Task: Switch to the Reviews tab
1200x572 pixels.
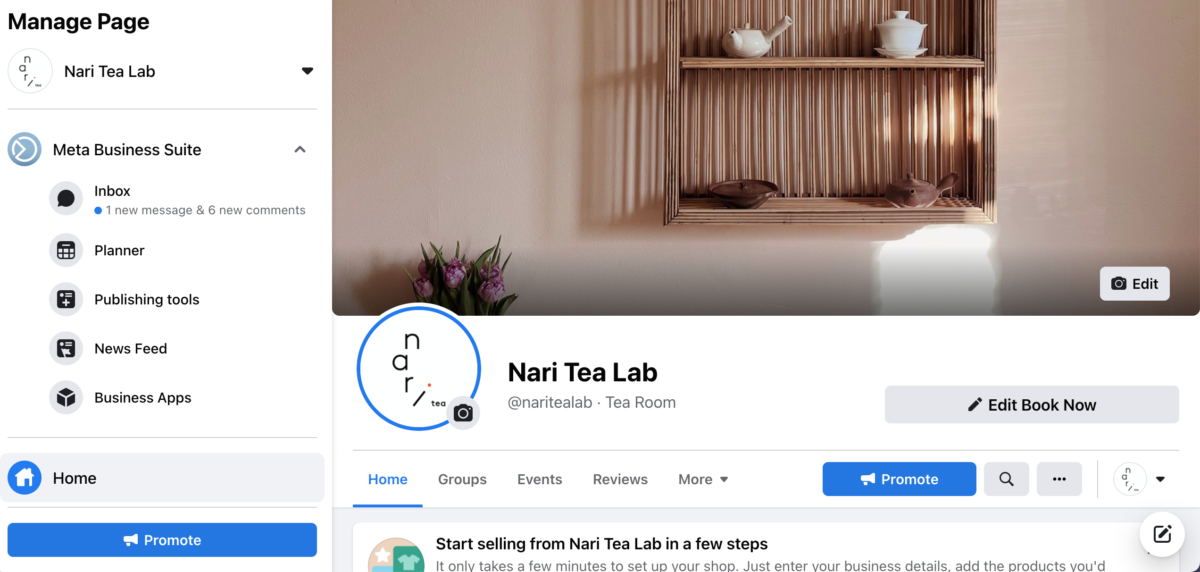Action: (x=620, y=479)
